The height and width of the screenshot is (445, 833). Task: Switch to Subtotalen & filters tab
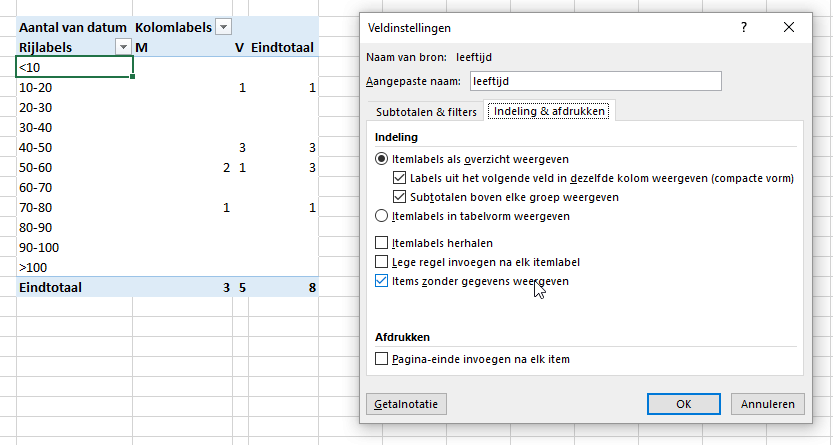[426, 111]
